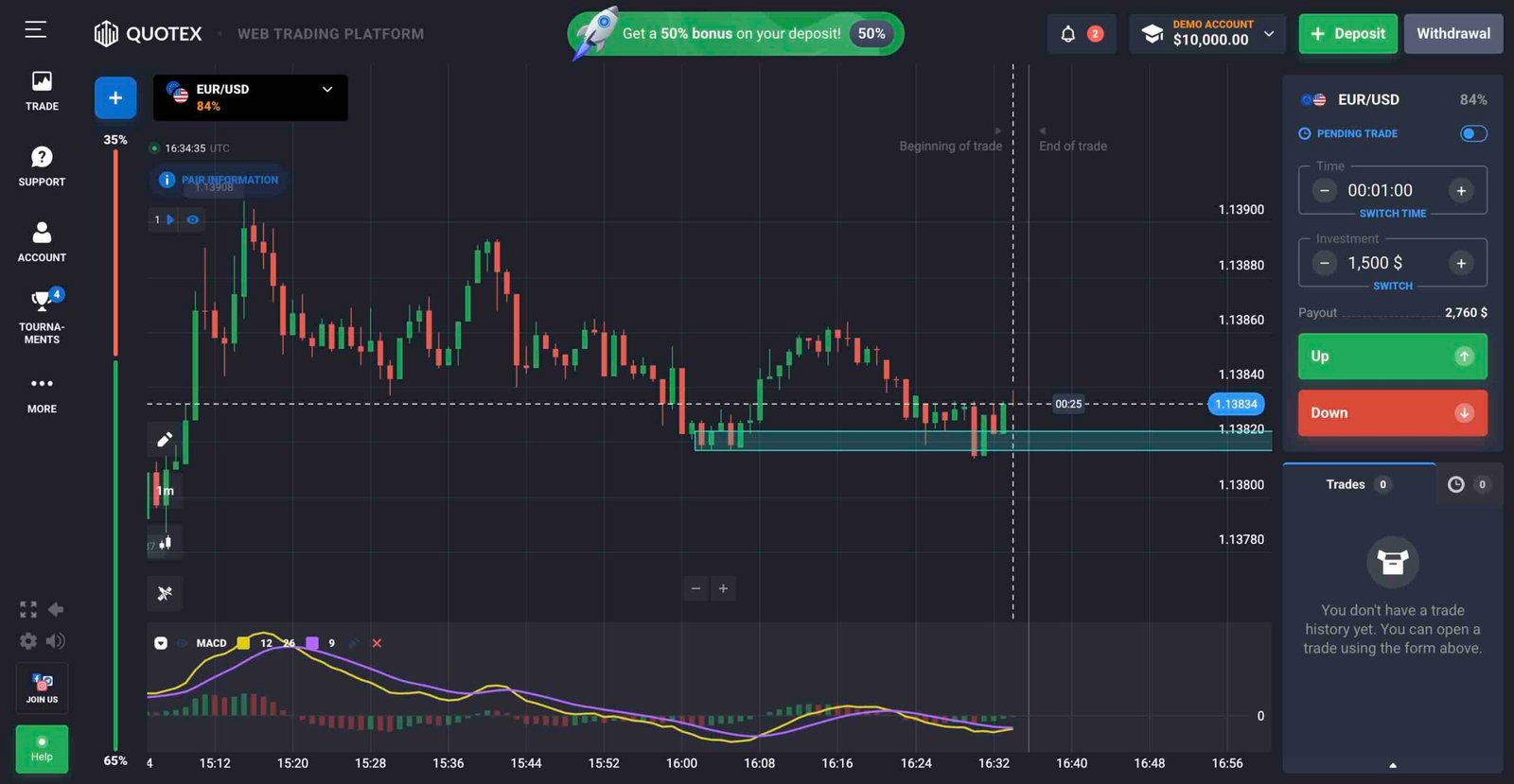Click Switch under Investment
This screenshot has width=1514, height=784.
point(1392,286)
